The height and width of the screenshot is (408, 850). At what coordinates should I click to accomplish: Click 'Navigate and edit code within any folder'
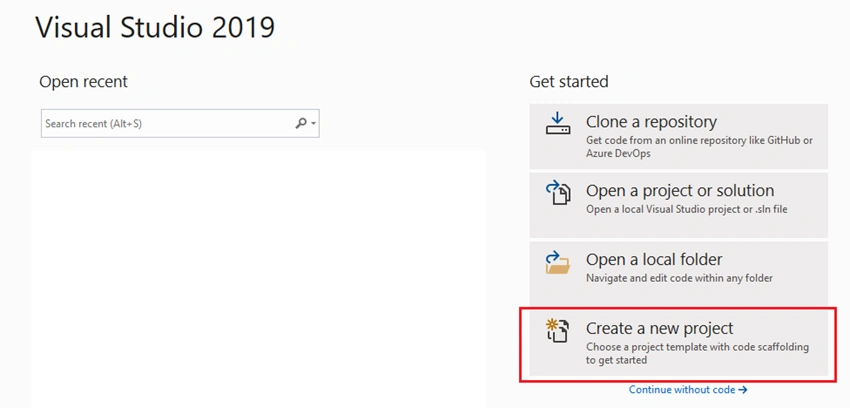(679, 278)
